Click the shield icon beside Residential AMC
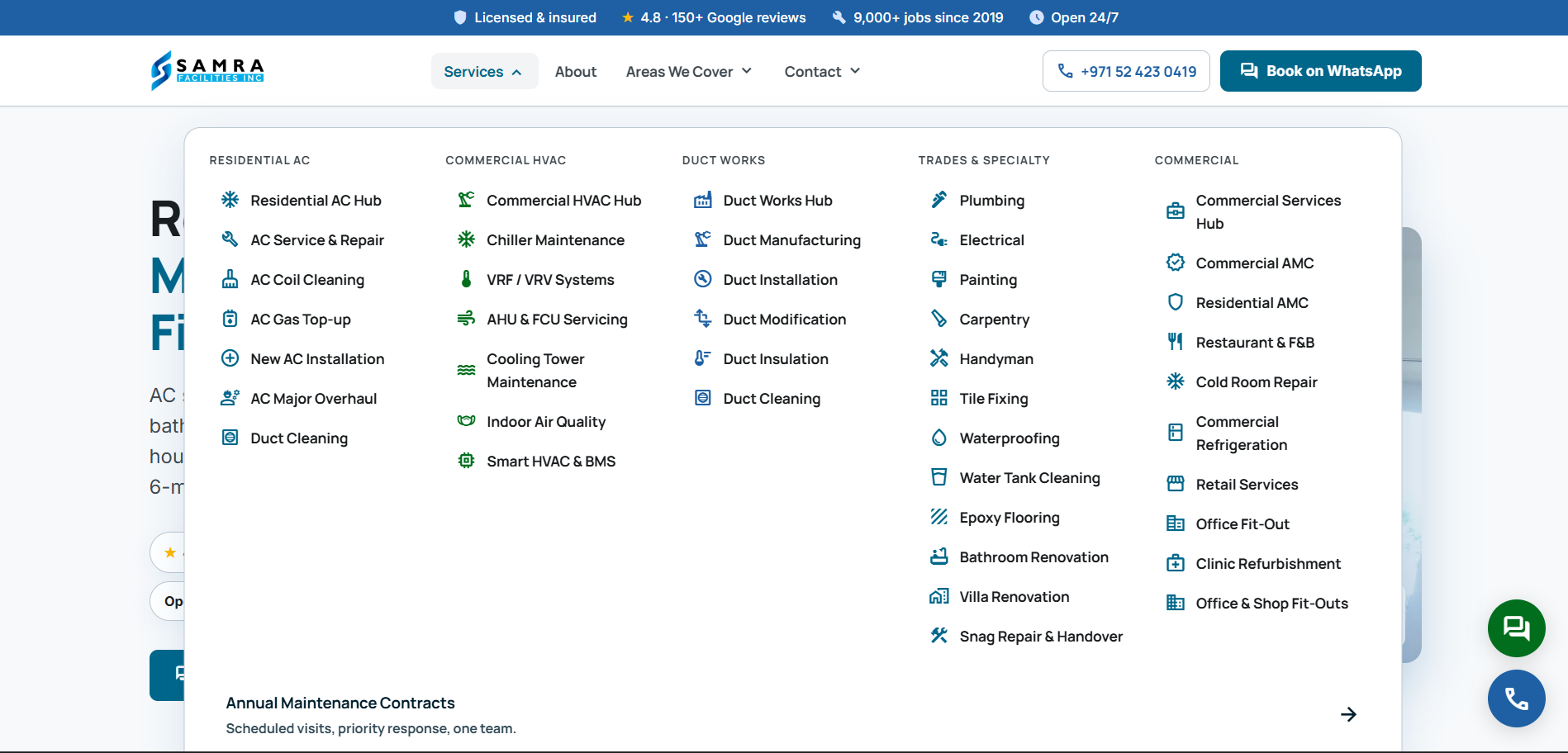Screen dimensions: 1568x753 (1175, 302)
